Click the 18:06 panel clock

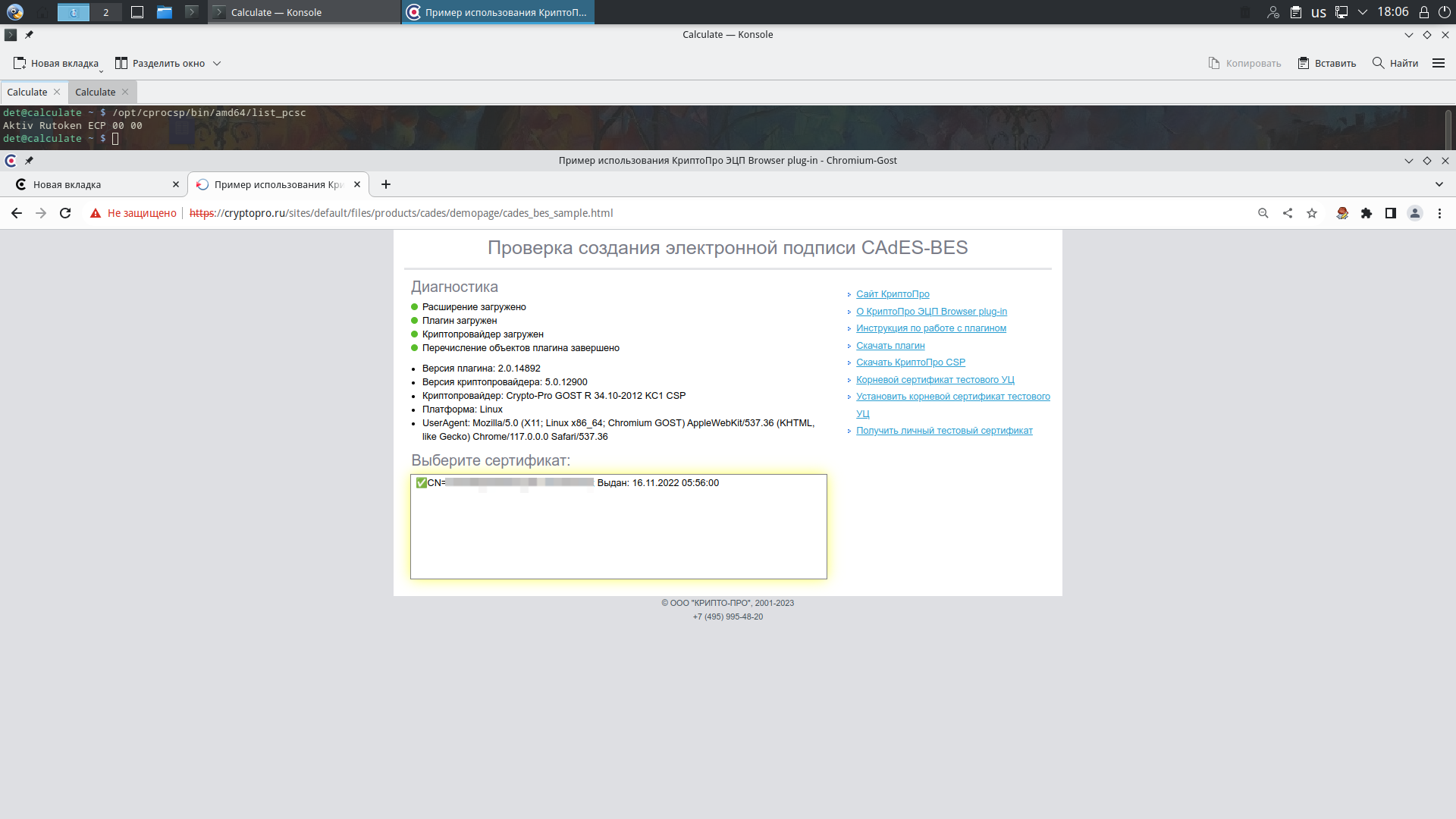click(1393, 12)
